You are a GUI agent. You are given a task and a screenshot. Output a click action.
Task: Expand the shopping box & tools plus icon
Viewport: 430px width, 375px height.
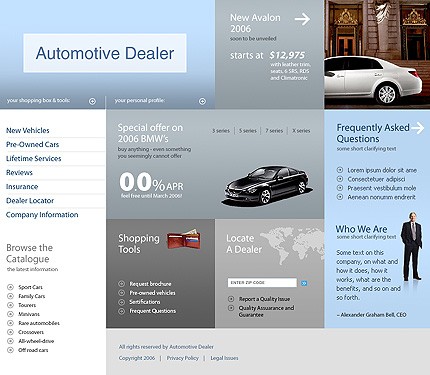tap(92, 101)
